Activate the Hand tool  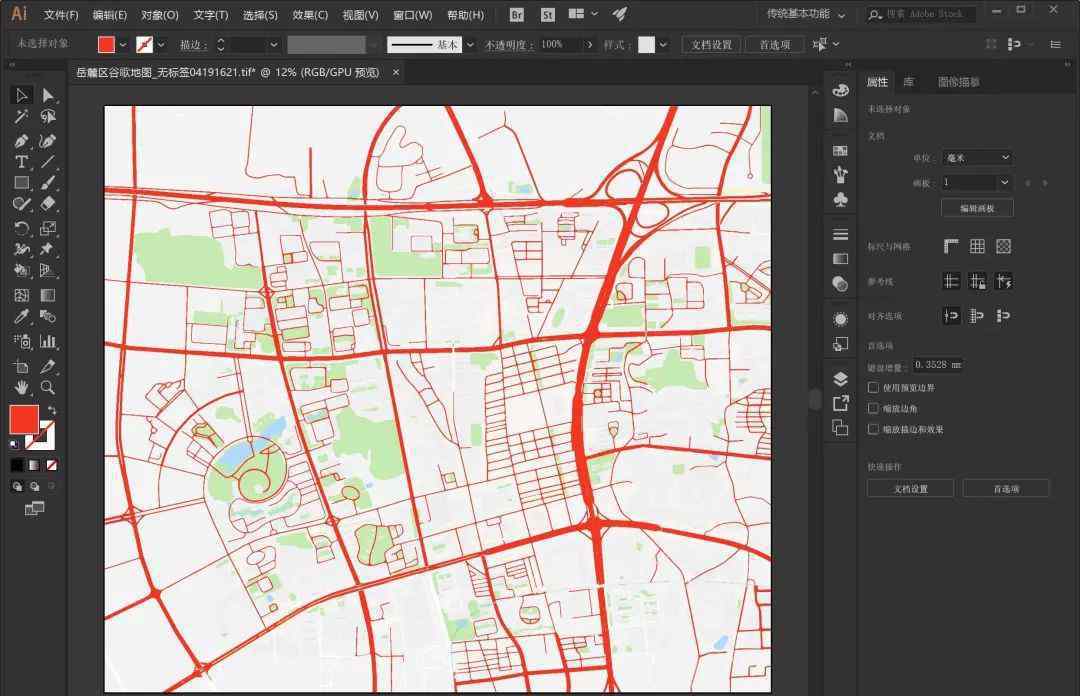pyautogui.click(x=21, y=387)
